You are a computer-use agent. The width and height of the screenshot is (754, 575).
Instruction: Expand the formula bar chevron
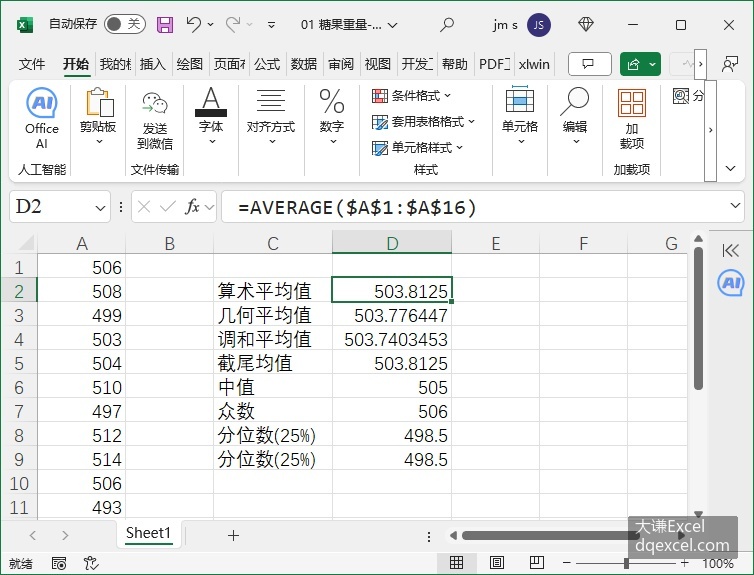(x=735, y=206)
